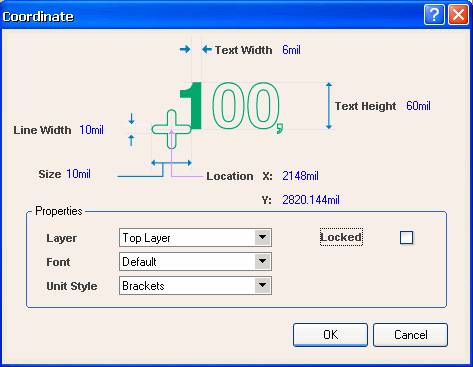Close the Coordinate dialog
The image size is (473, 367).
tap(458, 15)
